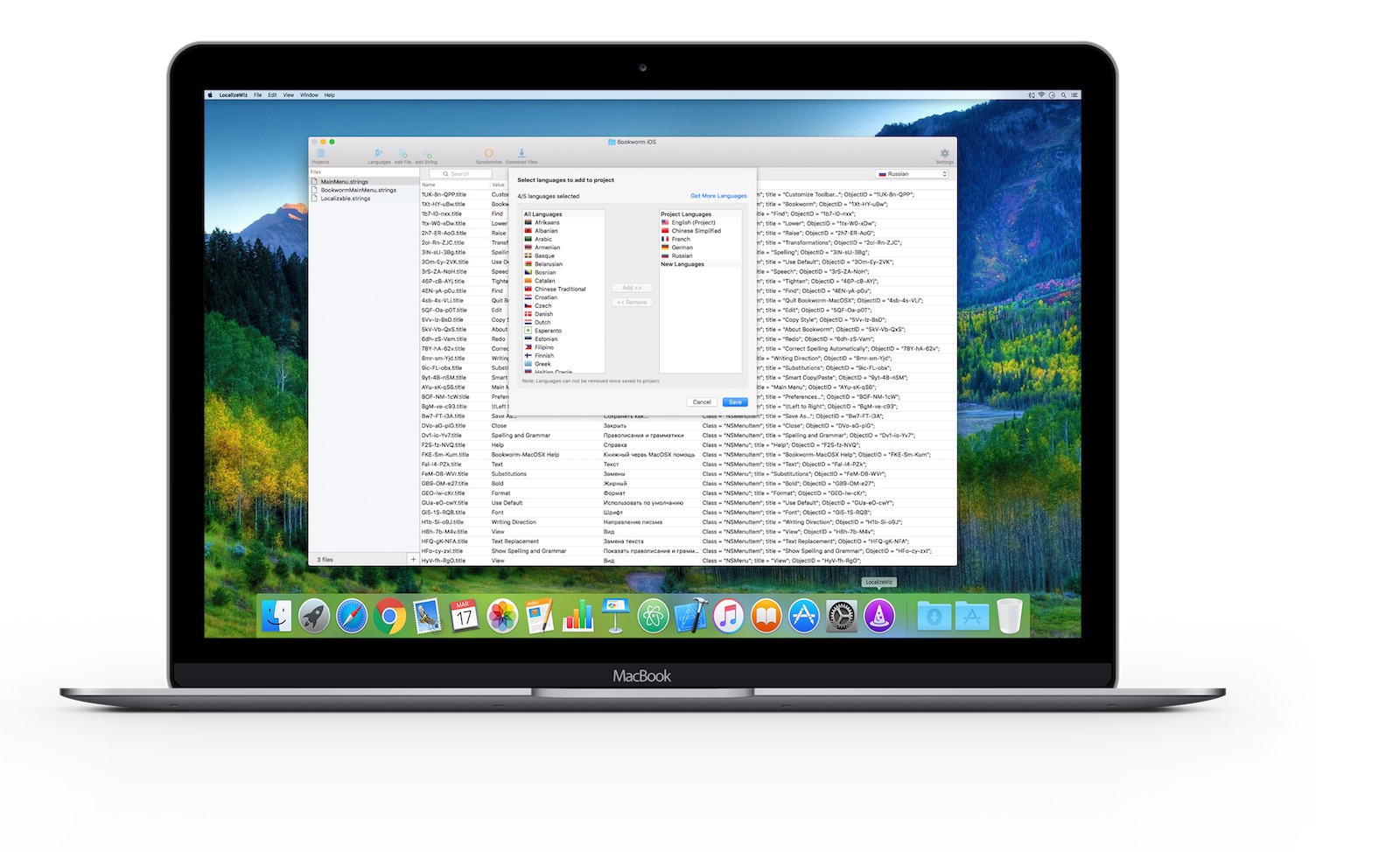Open the Atom editor in the Dock
Image resolution: width=1400 pixels, height=852 pixels.
click(653, 617)
